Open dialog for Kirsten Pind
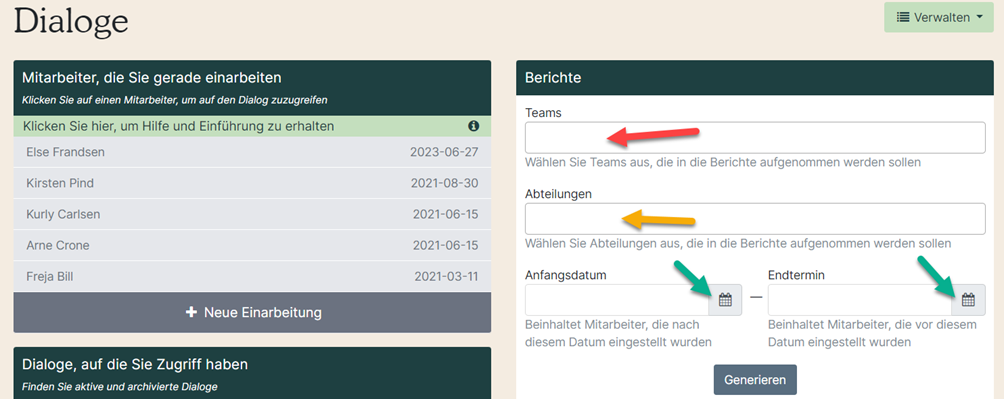The image size is (1004, 399). click(252, 183)
